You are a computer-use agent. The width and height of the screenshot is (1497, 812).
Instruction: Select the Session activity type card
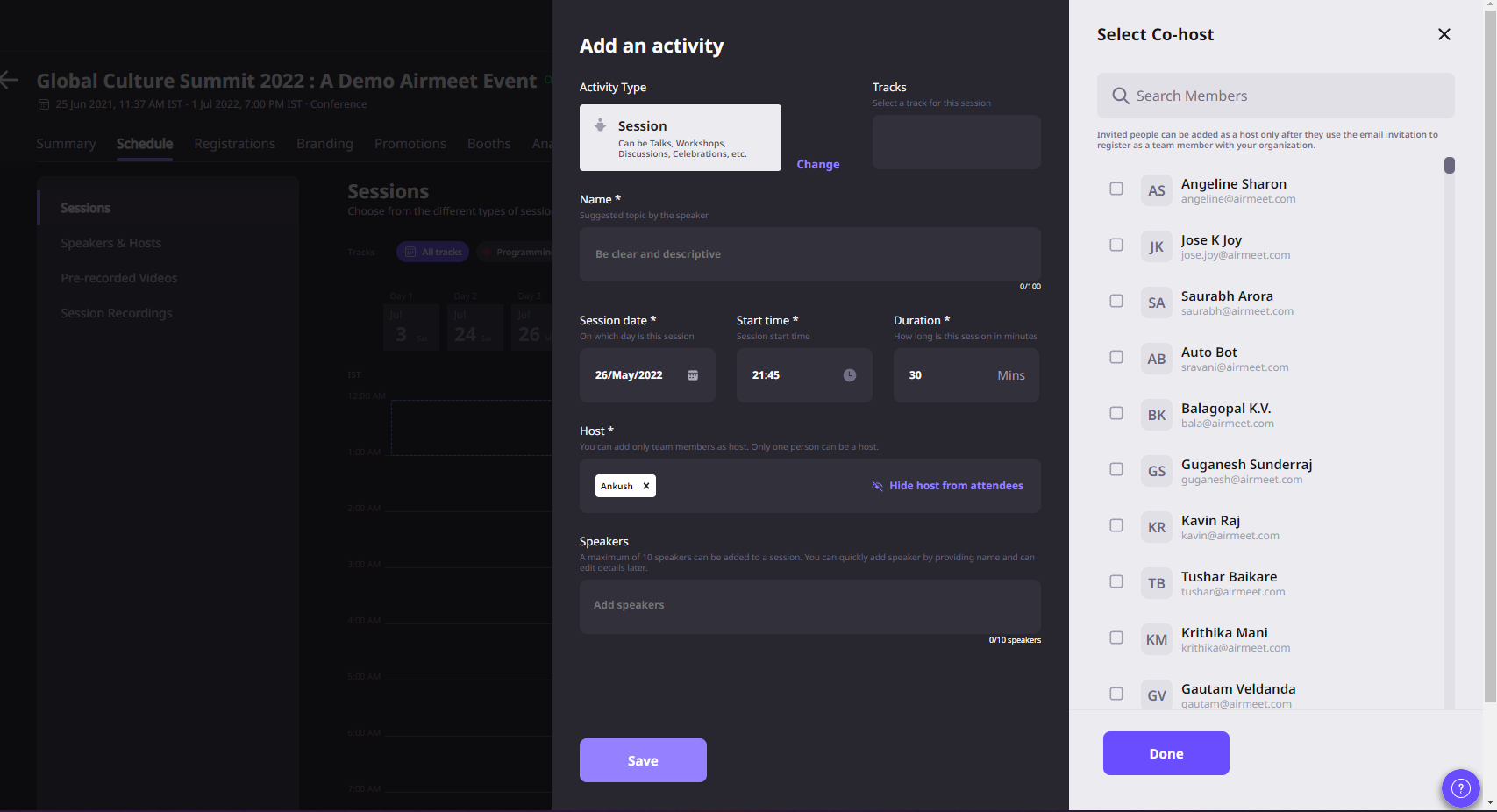(681, 138)
